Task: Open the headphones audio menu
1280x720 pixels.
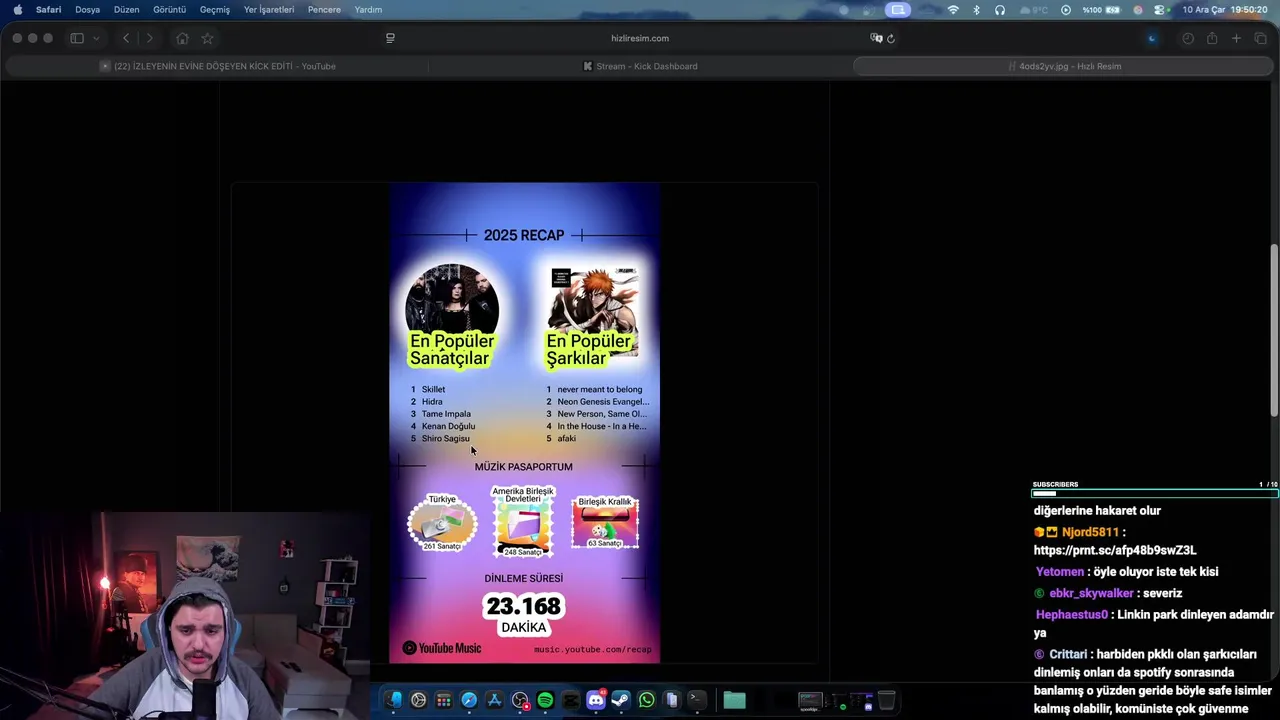Action: click(x=1000, y=10)
